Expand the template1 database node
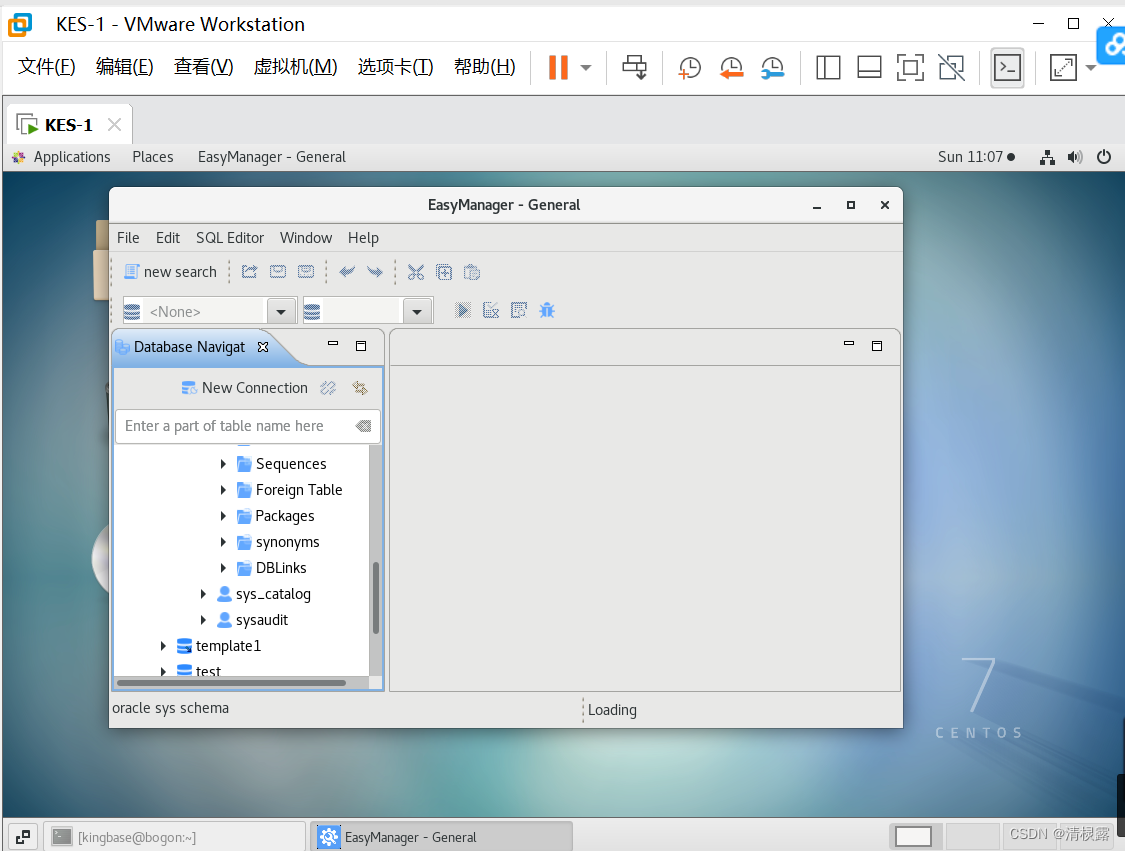 [163, 646]
